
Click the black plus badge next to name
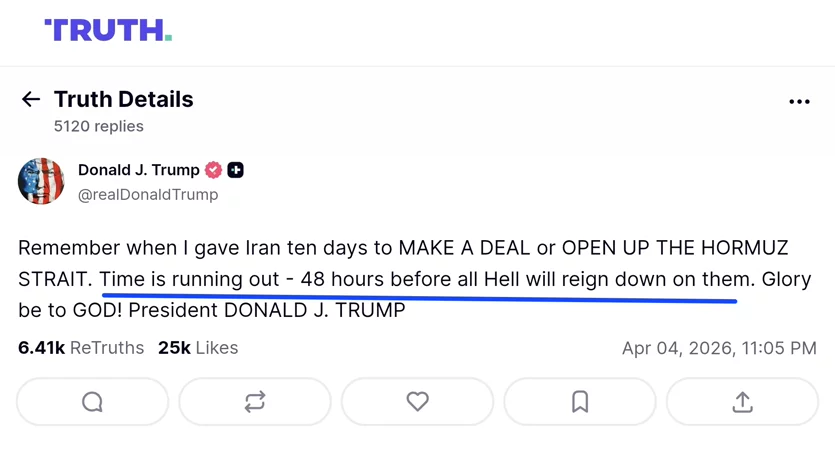click(235, 170)
